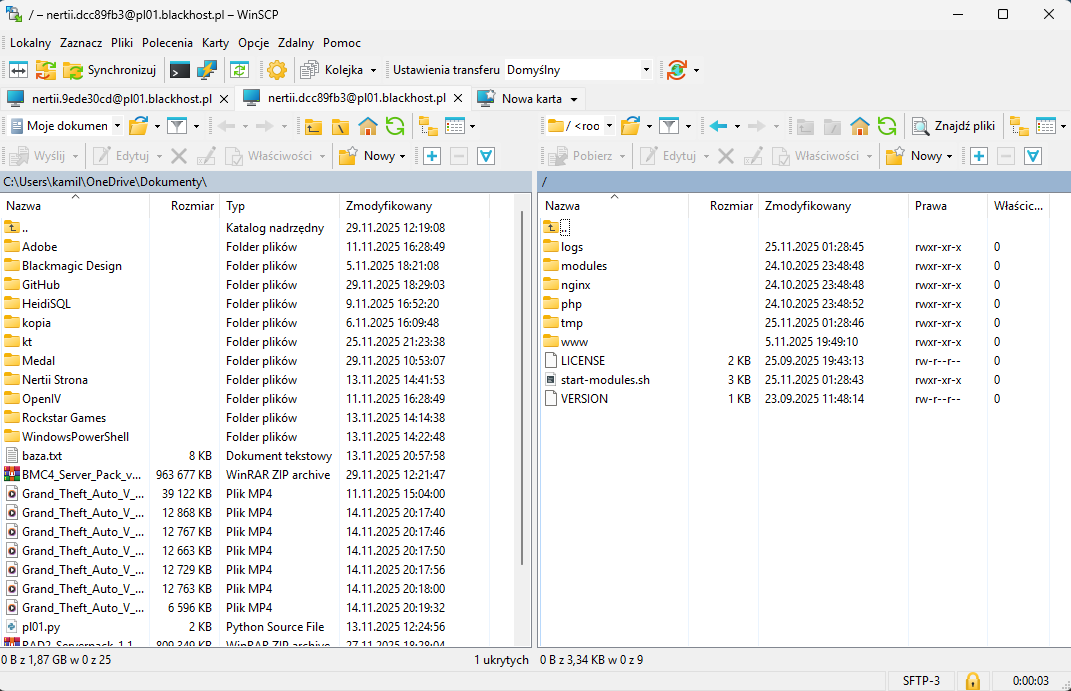The image size is (1071, 691).
Task: Expand the local filter dropdown arrow
Action: click(196, 126)
